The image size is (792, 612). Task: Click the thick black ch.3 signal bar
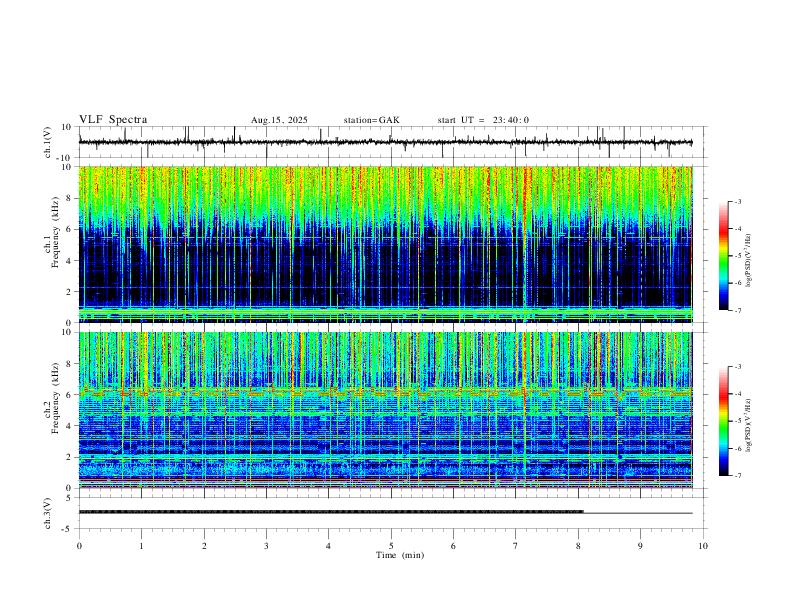tap(331, 512)
